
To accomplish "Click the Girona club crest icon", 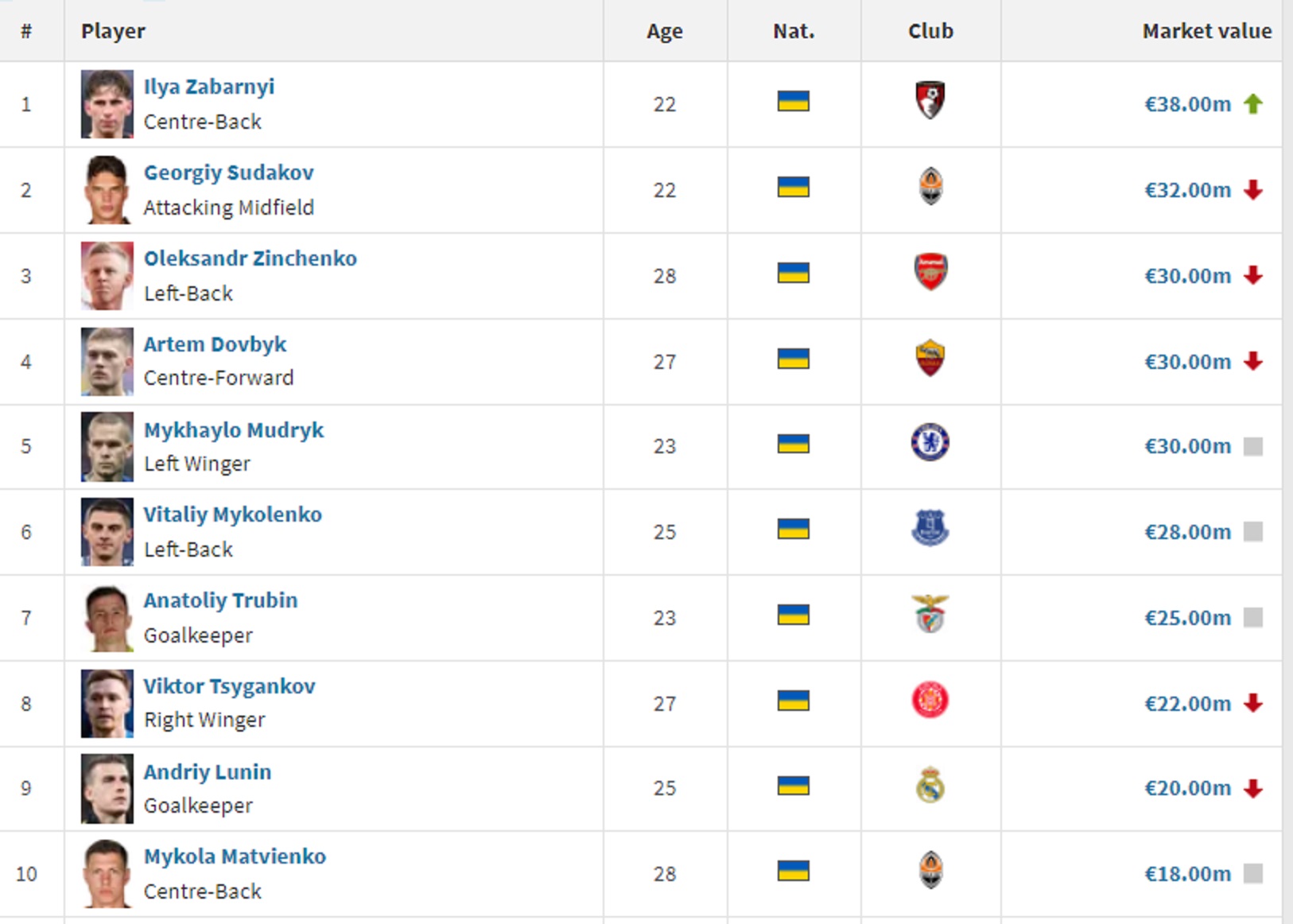I will coord(930,701).
